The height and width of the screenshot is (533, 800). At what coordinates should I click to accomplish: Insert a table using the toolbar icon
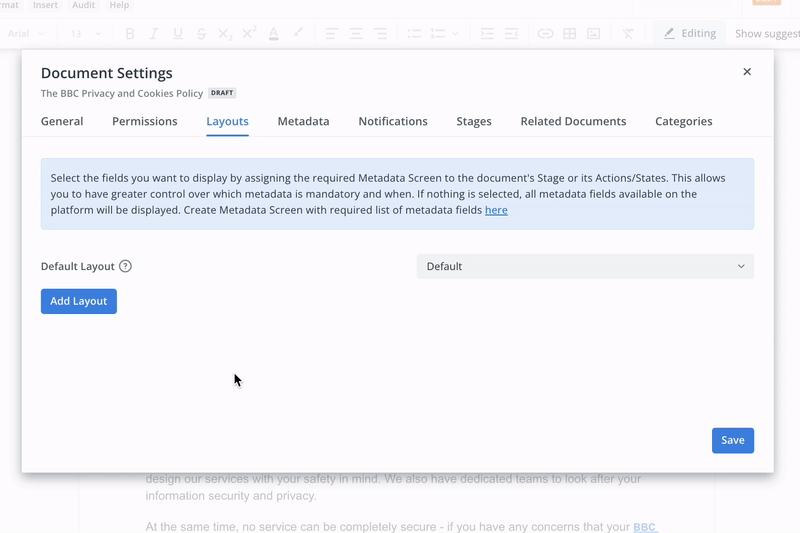[x=569, y=34]
